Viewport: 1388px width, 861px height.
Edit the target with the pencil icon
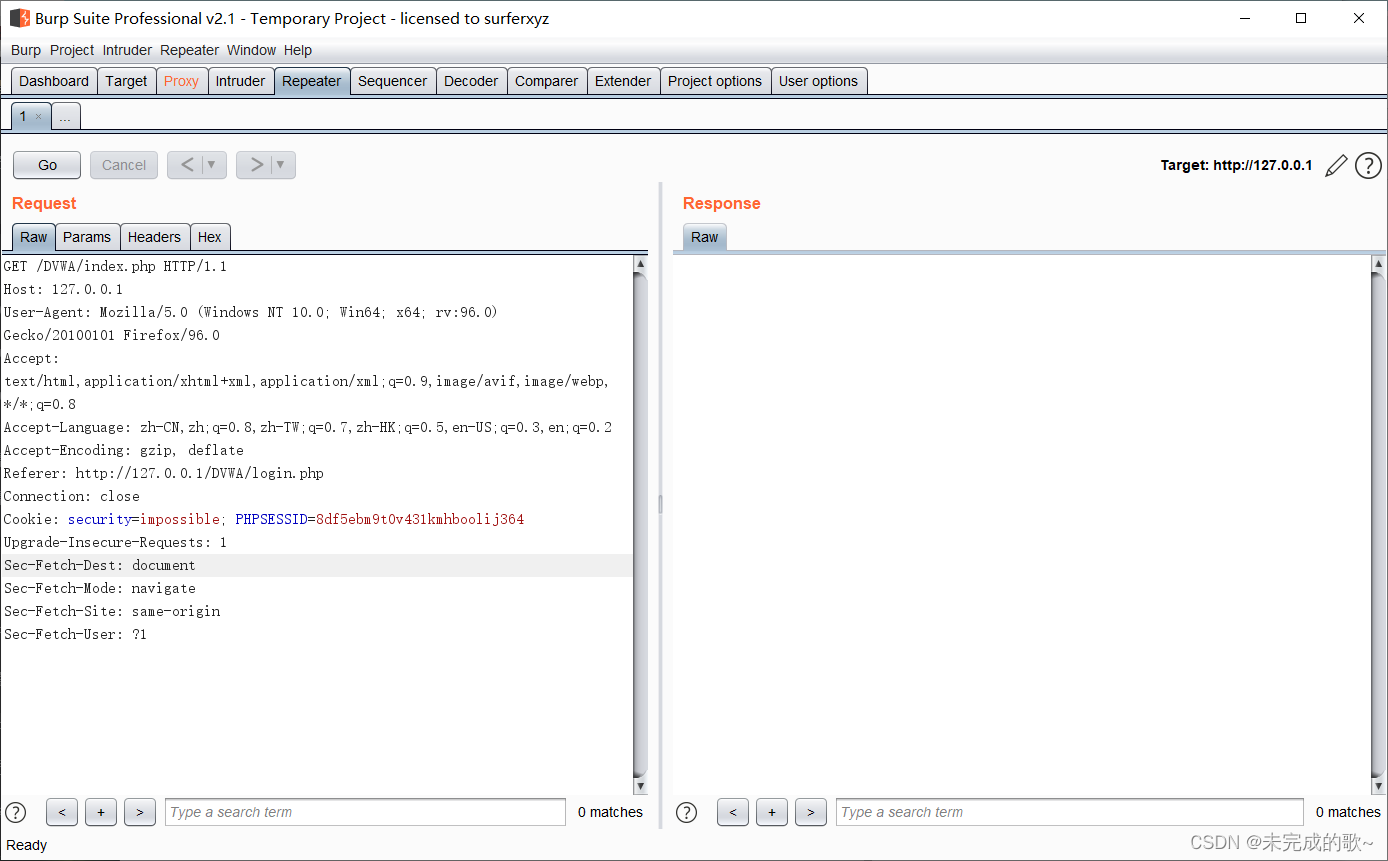click(1336, 166)
